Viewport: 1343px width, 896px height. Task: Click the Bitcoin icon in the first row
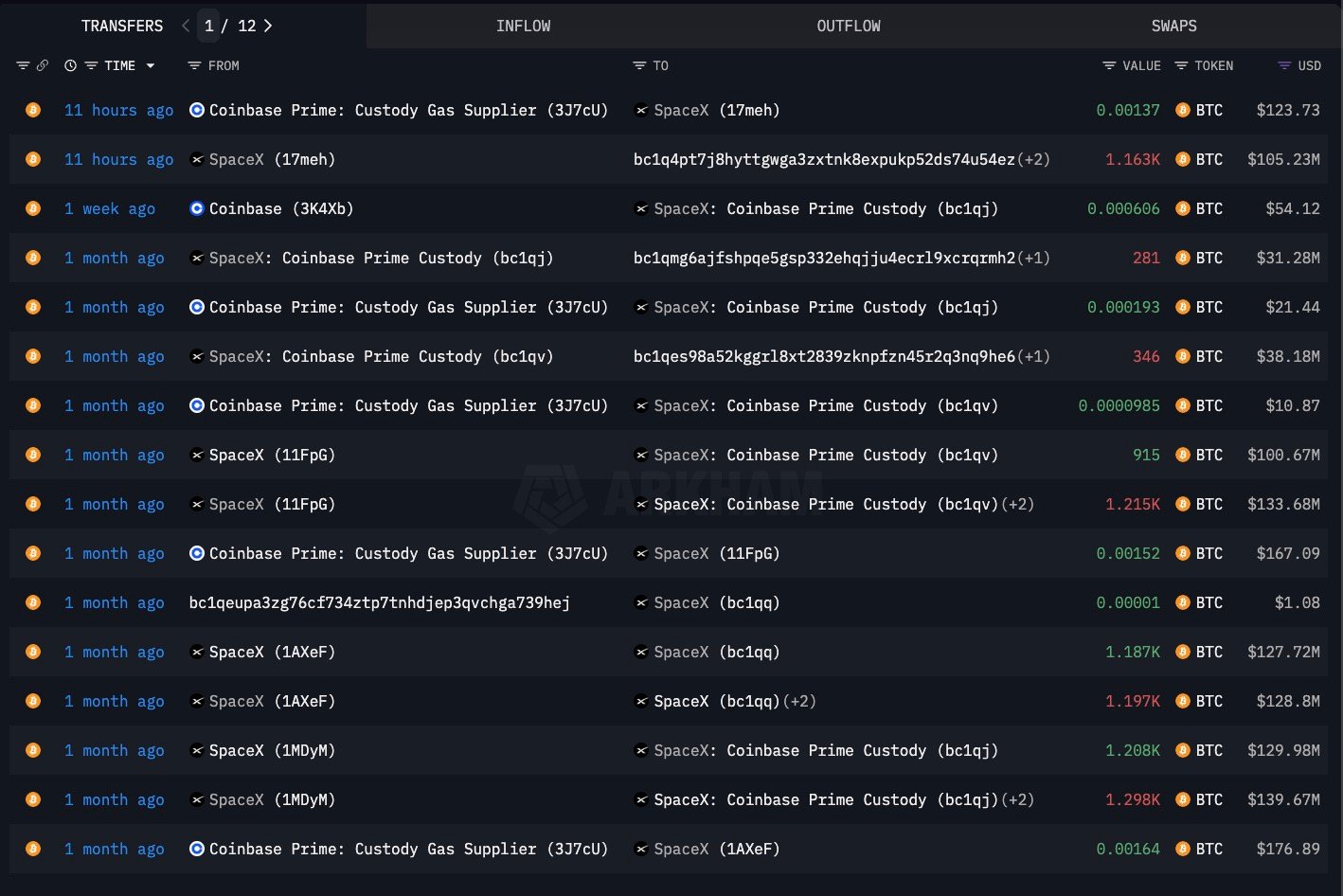coord(33,110)
